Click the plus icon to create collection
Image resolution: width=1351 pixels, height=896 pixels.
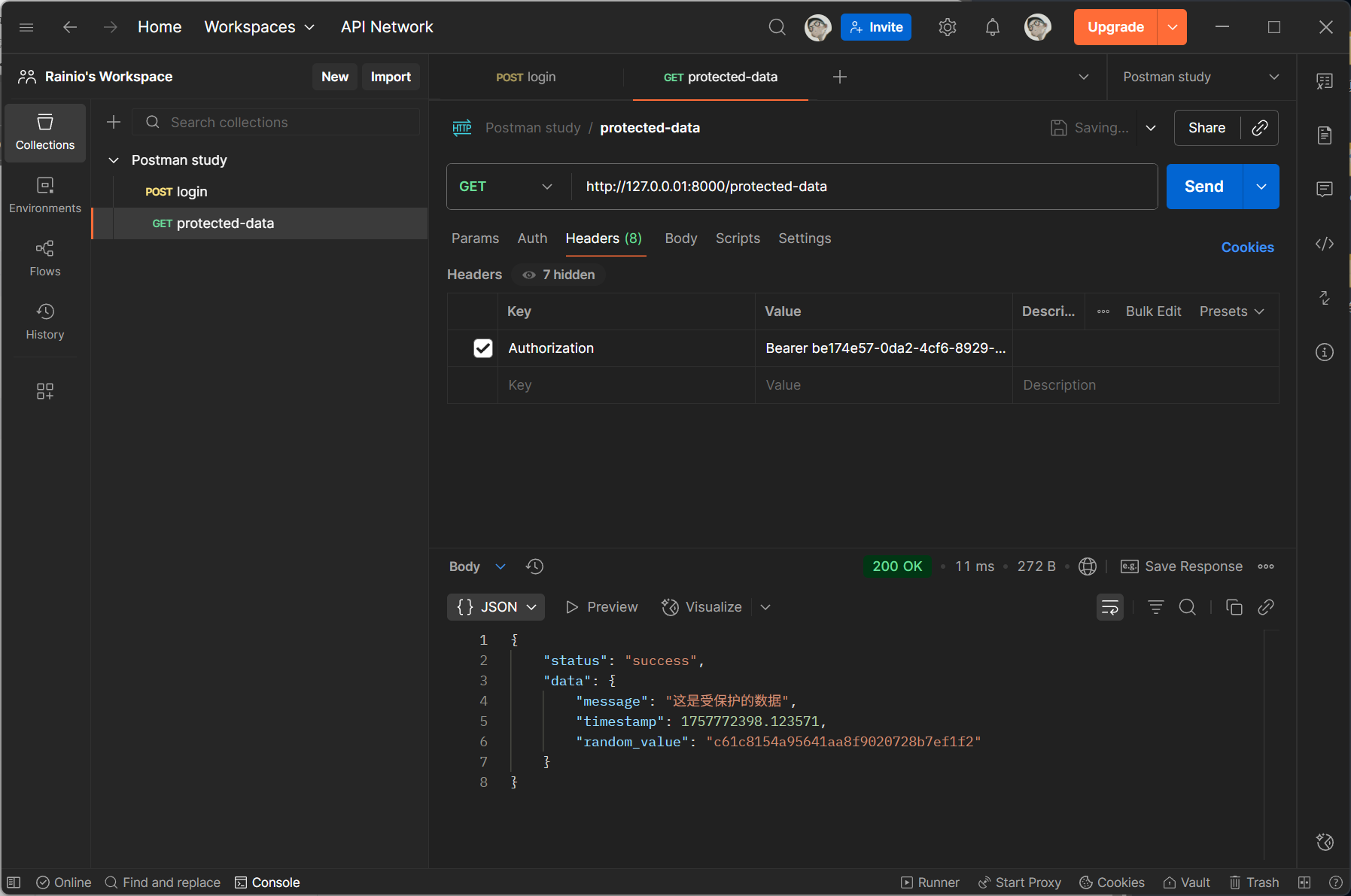click(x=114, y=122)
